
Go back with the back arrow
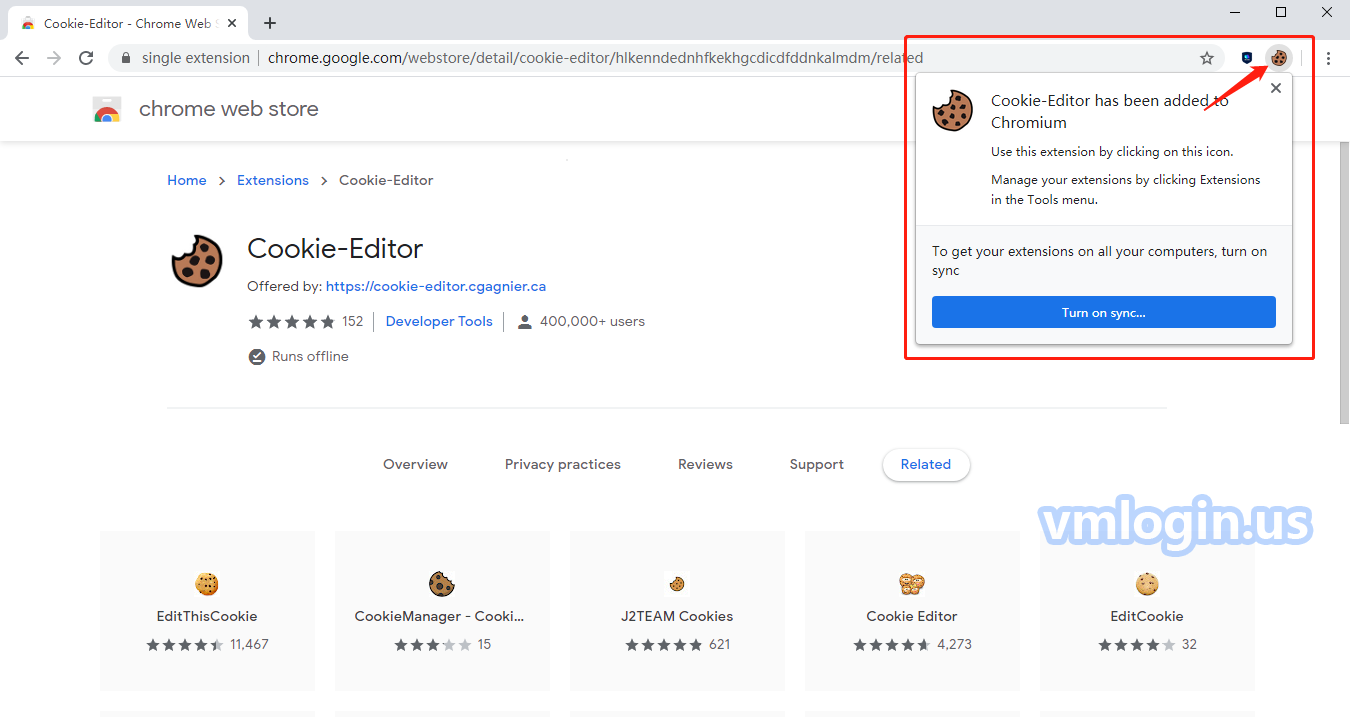tap(22, 58)
